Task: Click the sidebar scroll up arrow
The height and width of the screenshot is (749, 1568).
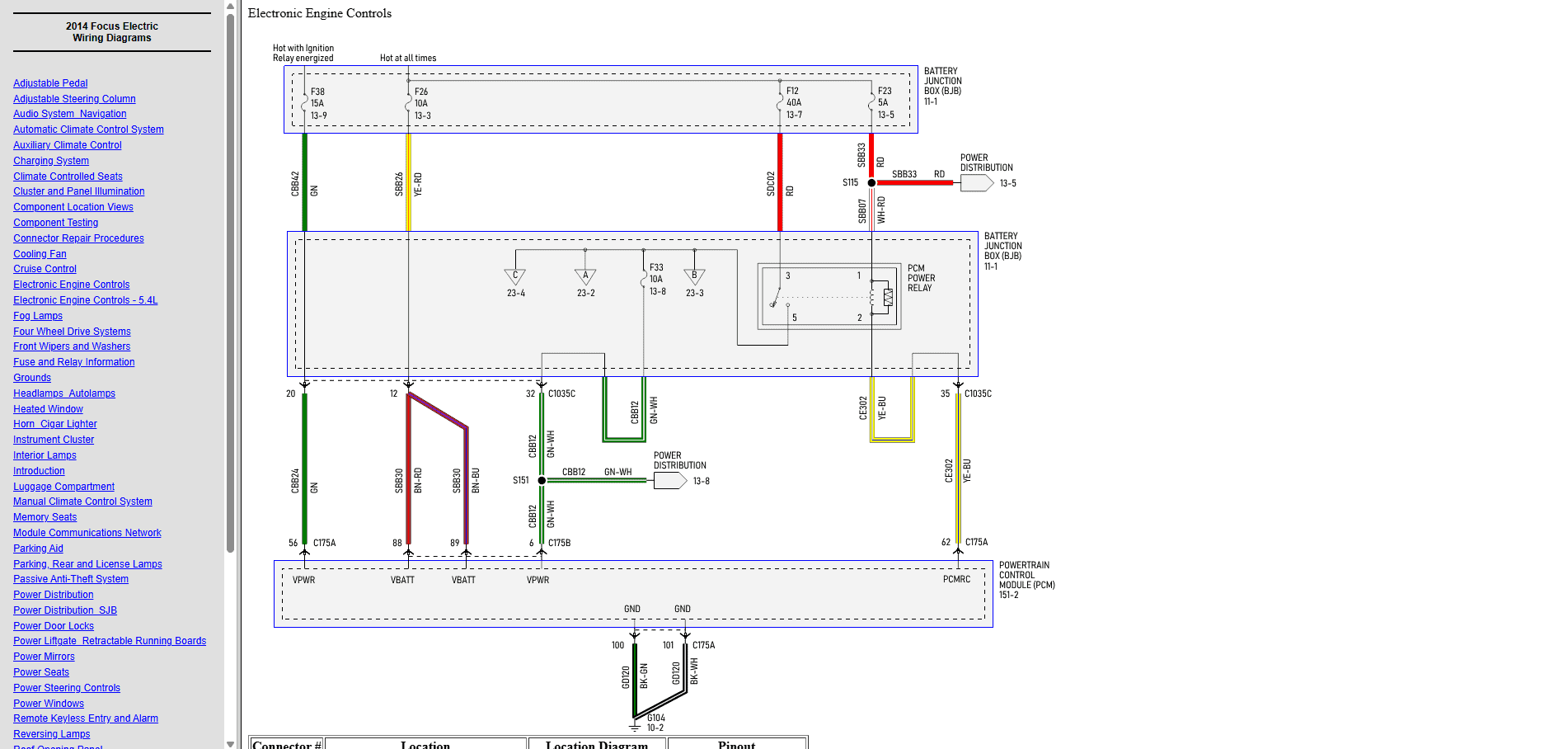Action: [230, 7]
